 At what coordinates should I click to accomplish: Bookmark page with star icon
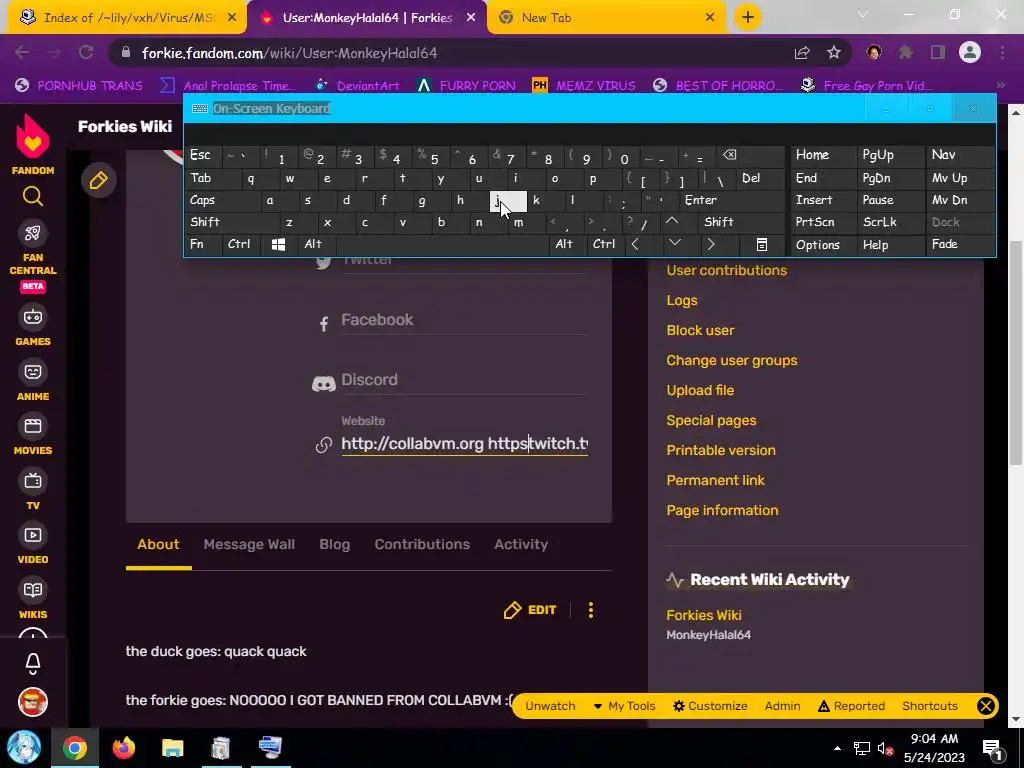834,53
